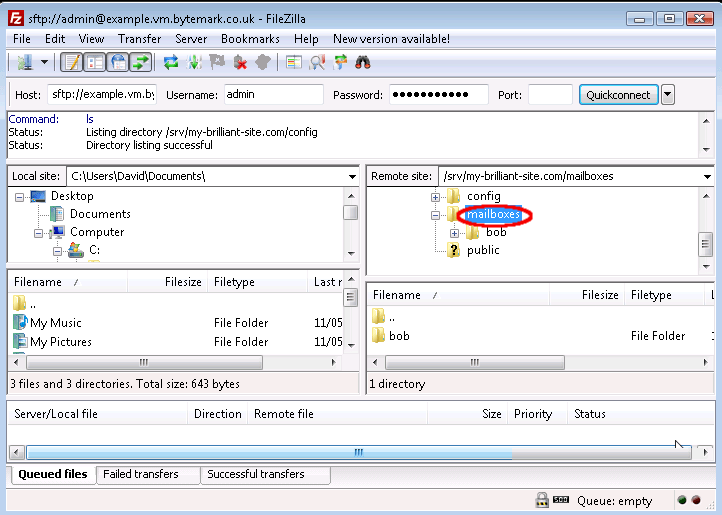Click the Port input field
Image resolution: width=722 pixels, height=515 pixels.
coord(550,94)
